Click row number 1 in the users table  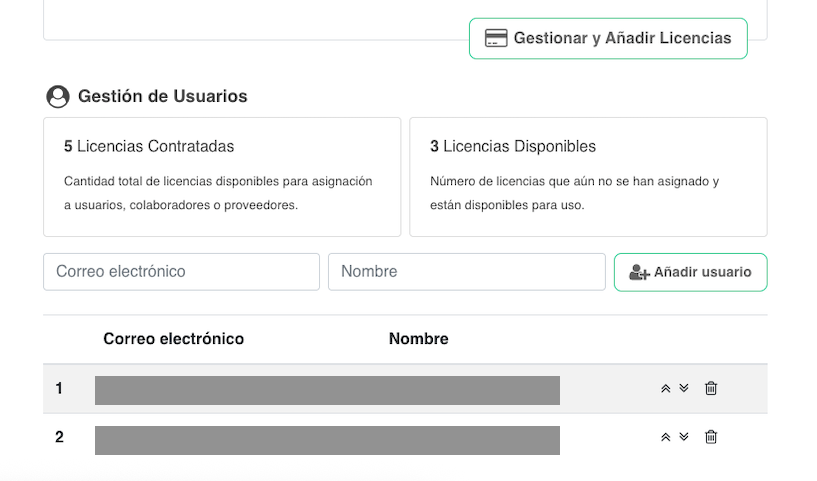pyautogui.click(x=59, y=389)
